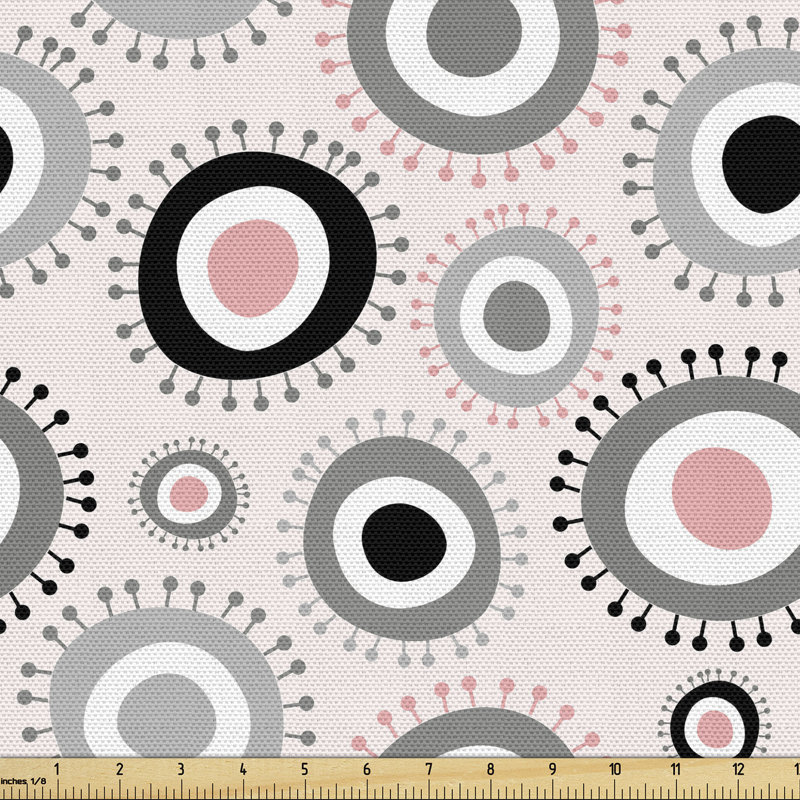The height and width of the screenshot is (800, 800).
Task: Click the "inches, 1/8" ruler label
Action: [23, 781]
